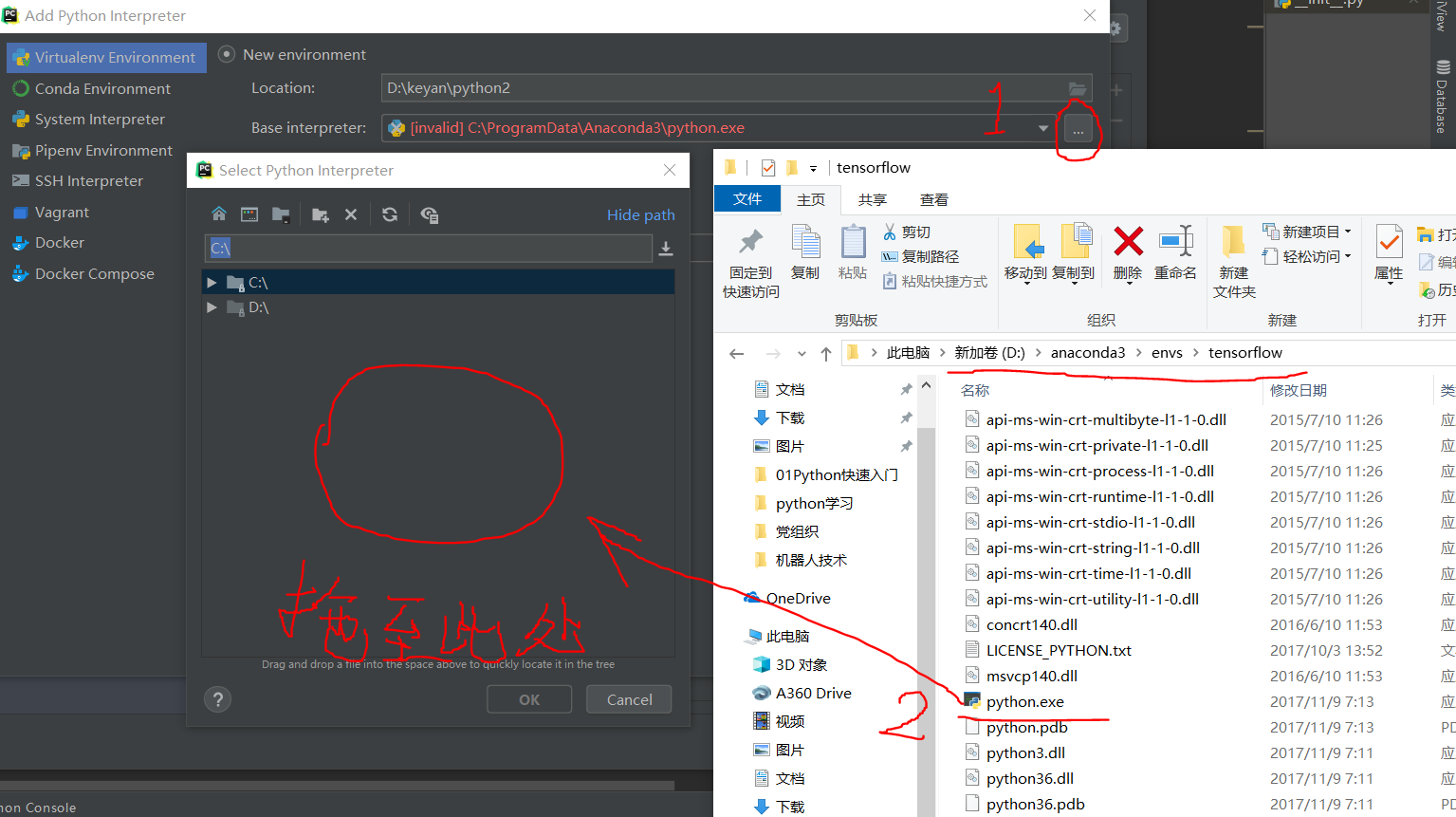Select the New environment radio button
Screen dimensions: 1456x817
pos(227,54)
